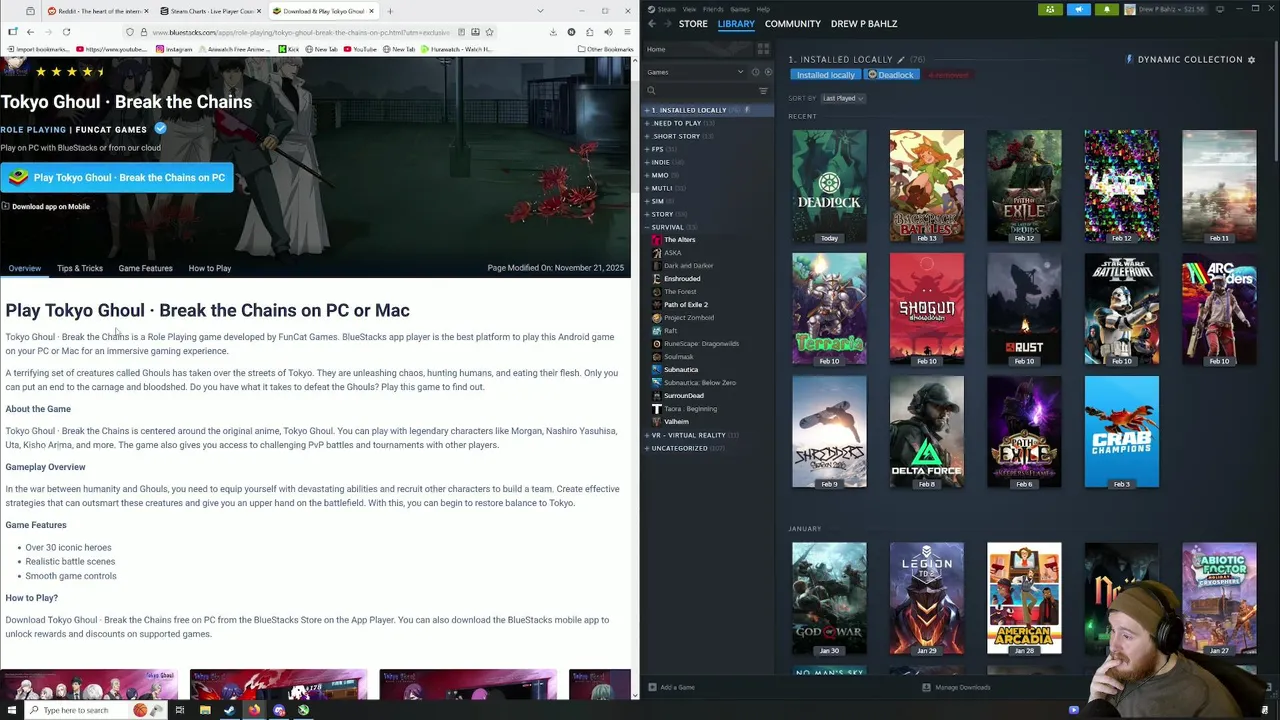Viewport: 1280px width, 720px height.
Task: Click Play Tokyo Ghoul on PC button
Action: pyautogui.click(x=117, y=178)
